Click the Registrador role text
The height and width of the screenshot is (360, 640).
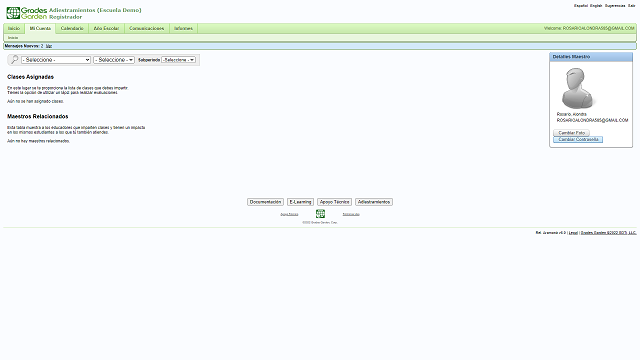66,17
